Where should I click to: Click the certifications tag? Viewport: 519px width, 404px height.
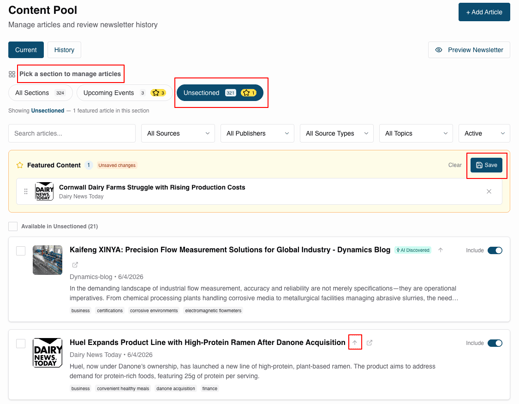110,311
